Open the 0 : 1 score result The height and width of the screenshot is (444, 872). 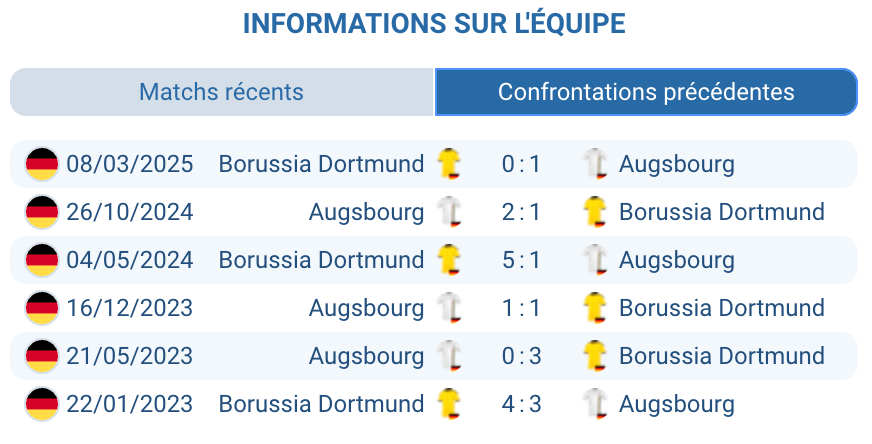521,164
